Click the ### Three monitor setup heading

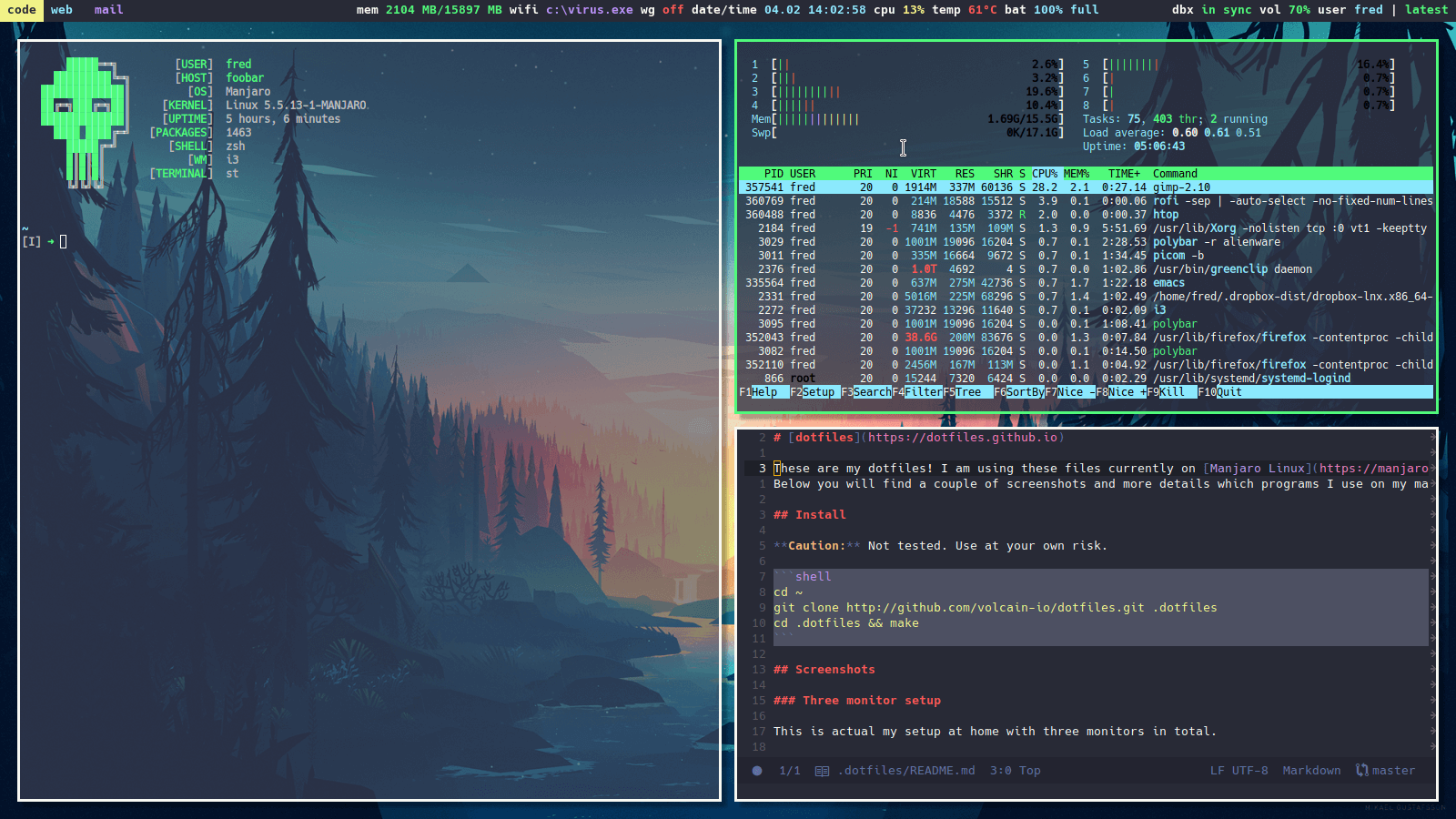[857, 701]
